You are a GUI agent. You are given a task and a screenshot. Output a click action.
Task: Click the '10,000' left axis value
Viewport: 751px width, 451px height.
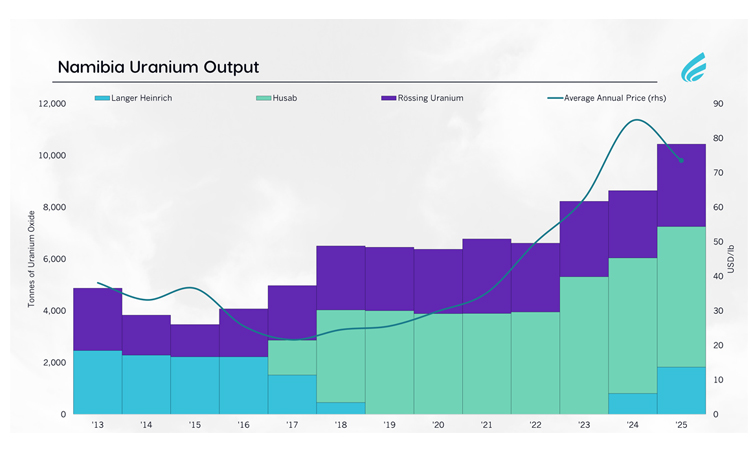tap(52, 156)
